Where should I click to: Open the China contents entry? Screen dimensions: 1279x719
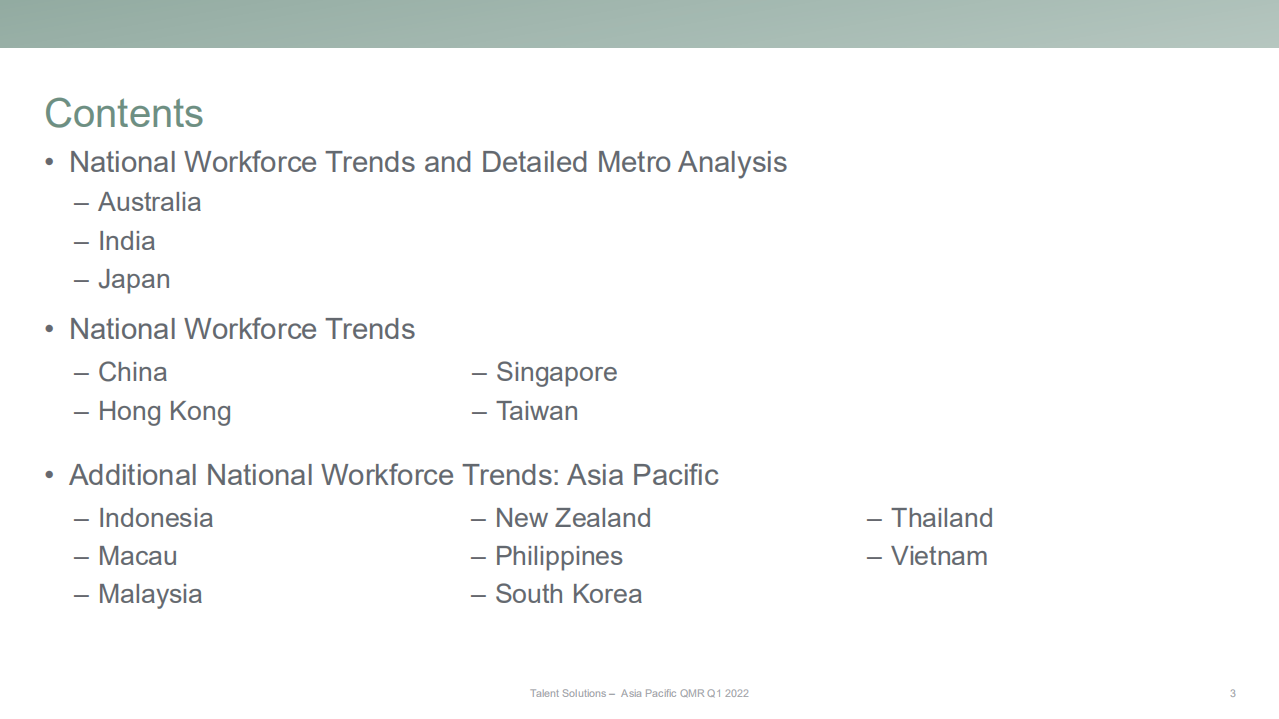point(132,372)
